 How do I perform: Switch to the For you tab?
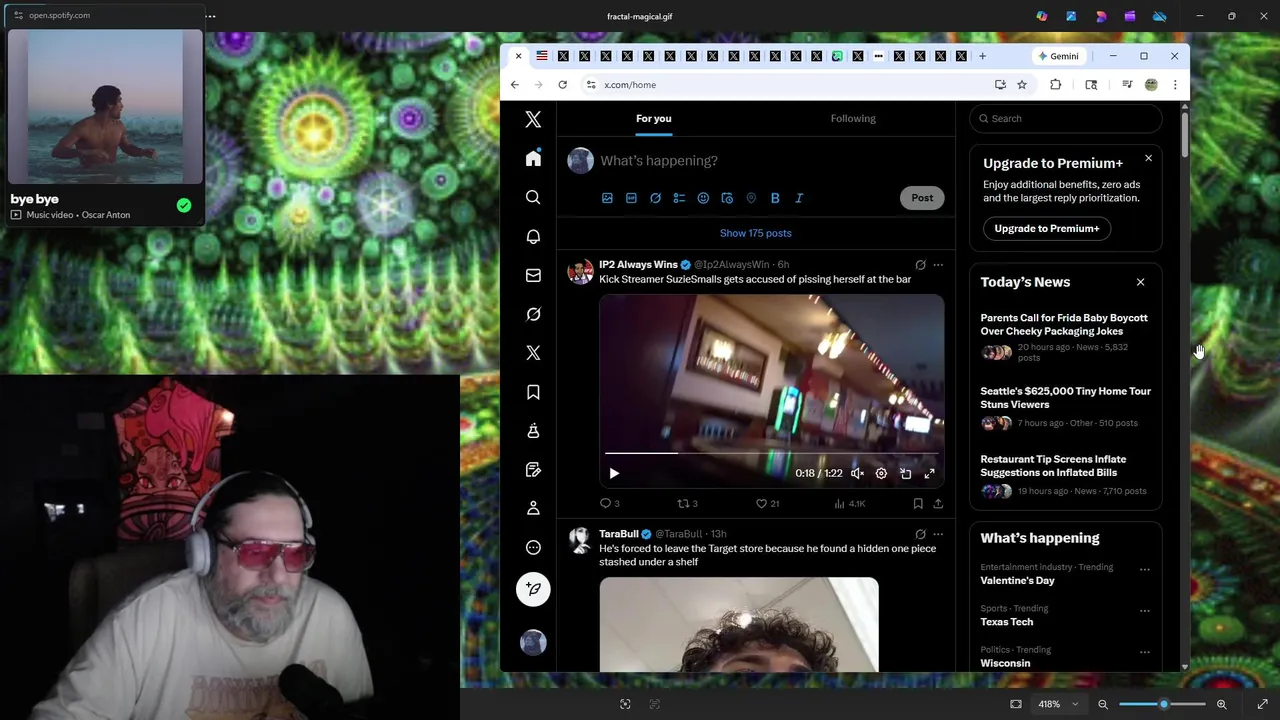tap(654, 118)
